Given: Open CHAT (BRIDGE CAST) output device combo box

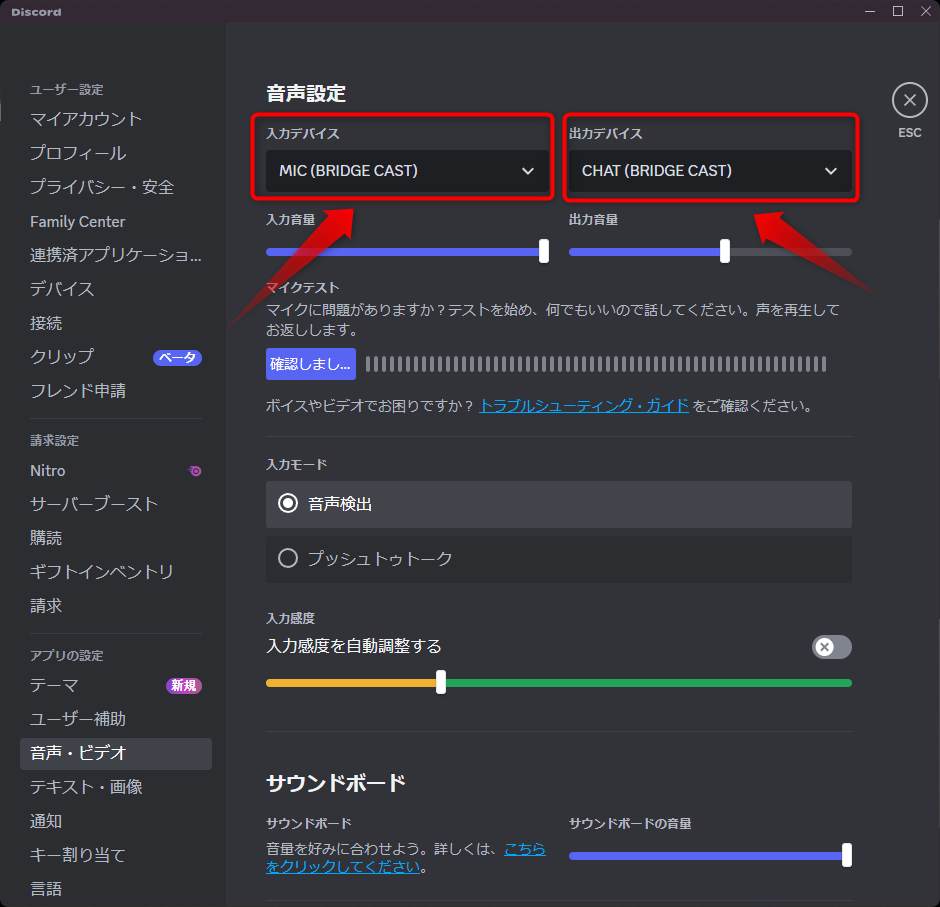Looking at the screenshot, I should pyautogui.click(x=710, y=171).
